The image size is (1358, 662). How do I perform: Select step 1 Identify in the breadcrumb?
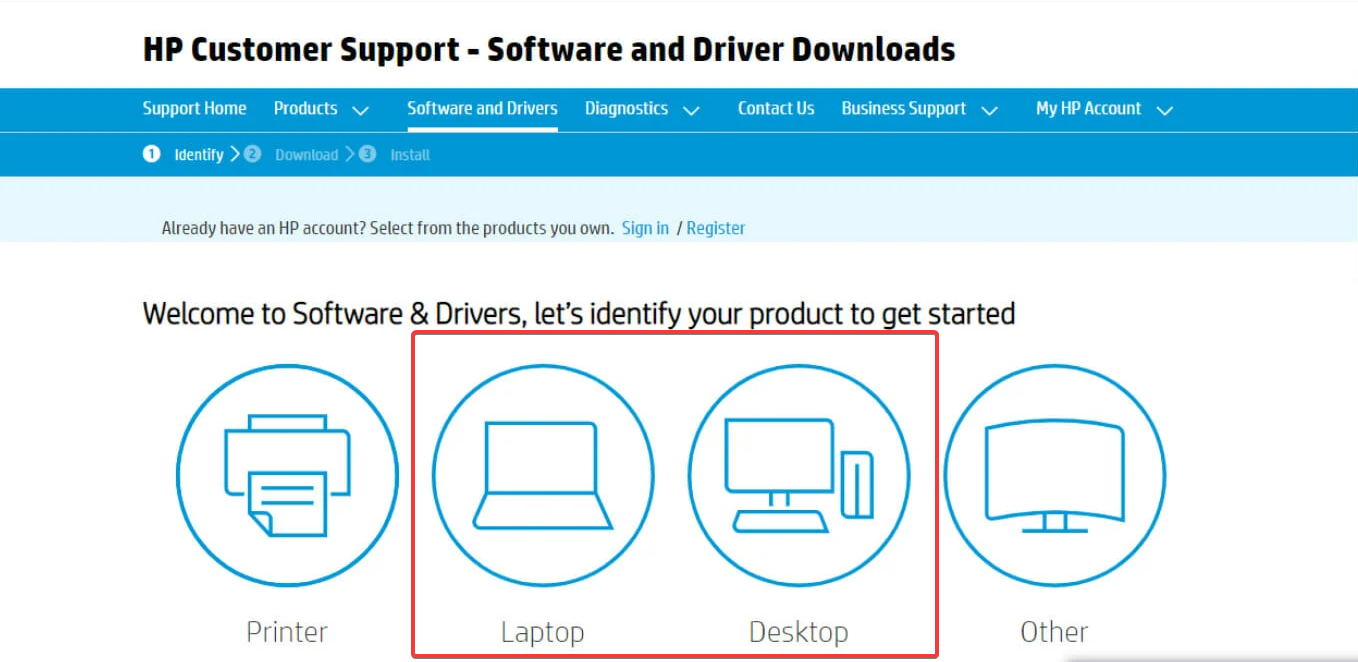click(183, 155)
